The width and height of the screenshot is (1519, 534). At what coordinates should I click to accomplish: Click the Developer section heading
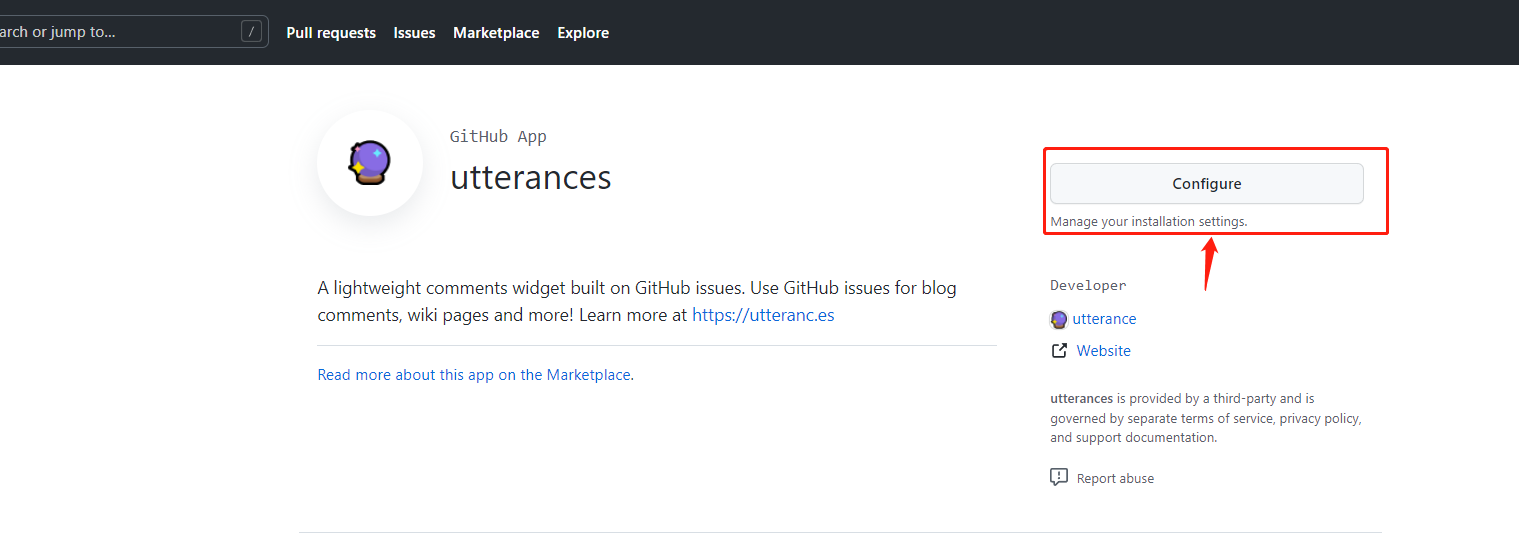1088,286
